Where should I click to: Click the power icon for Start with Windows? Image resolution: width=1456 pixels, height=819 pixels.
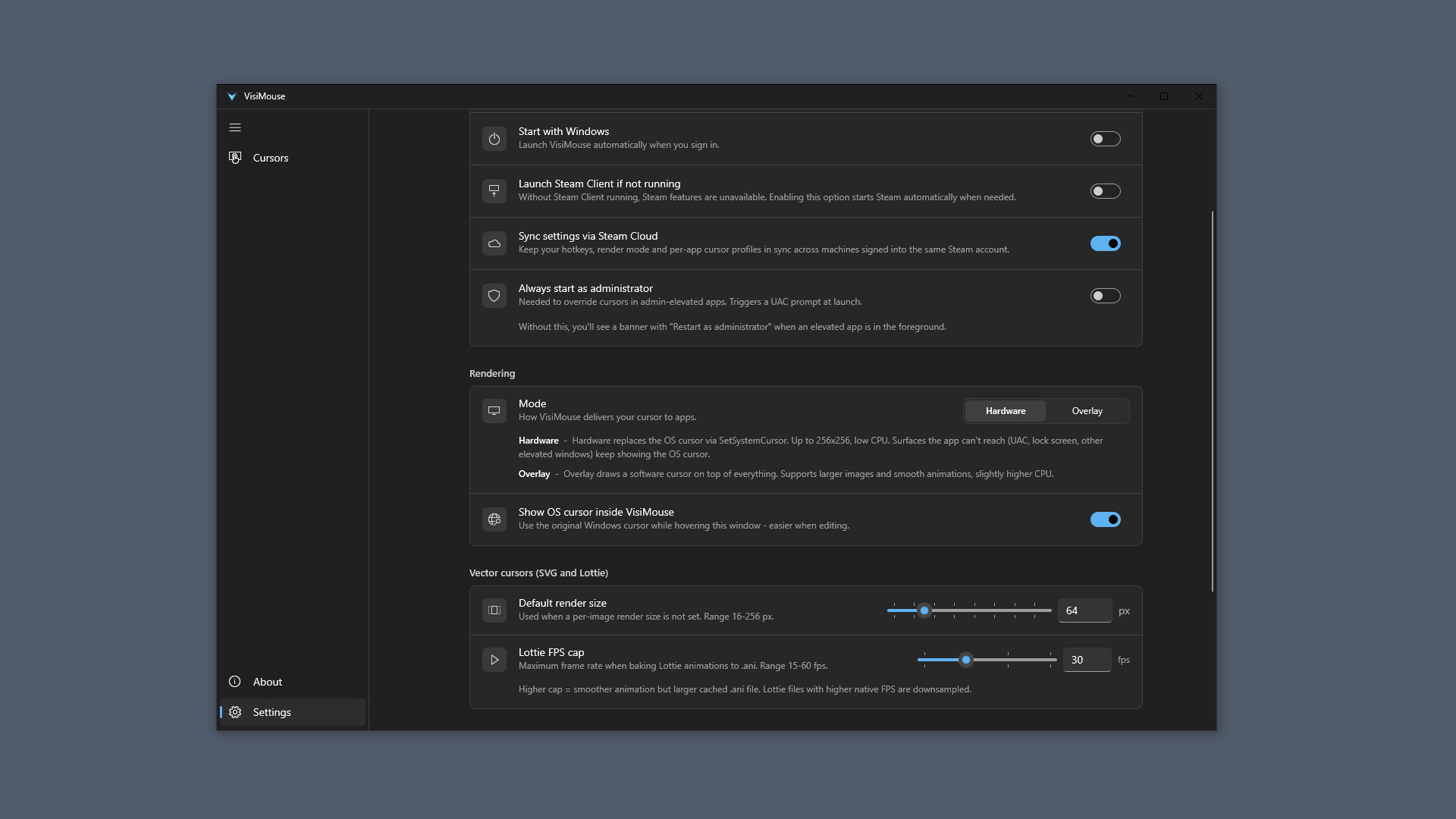[494, 139]
